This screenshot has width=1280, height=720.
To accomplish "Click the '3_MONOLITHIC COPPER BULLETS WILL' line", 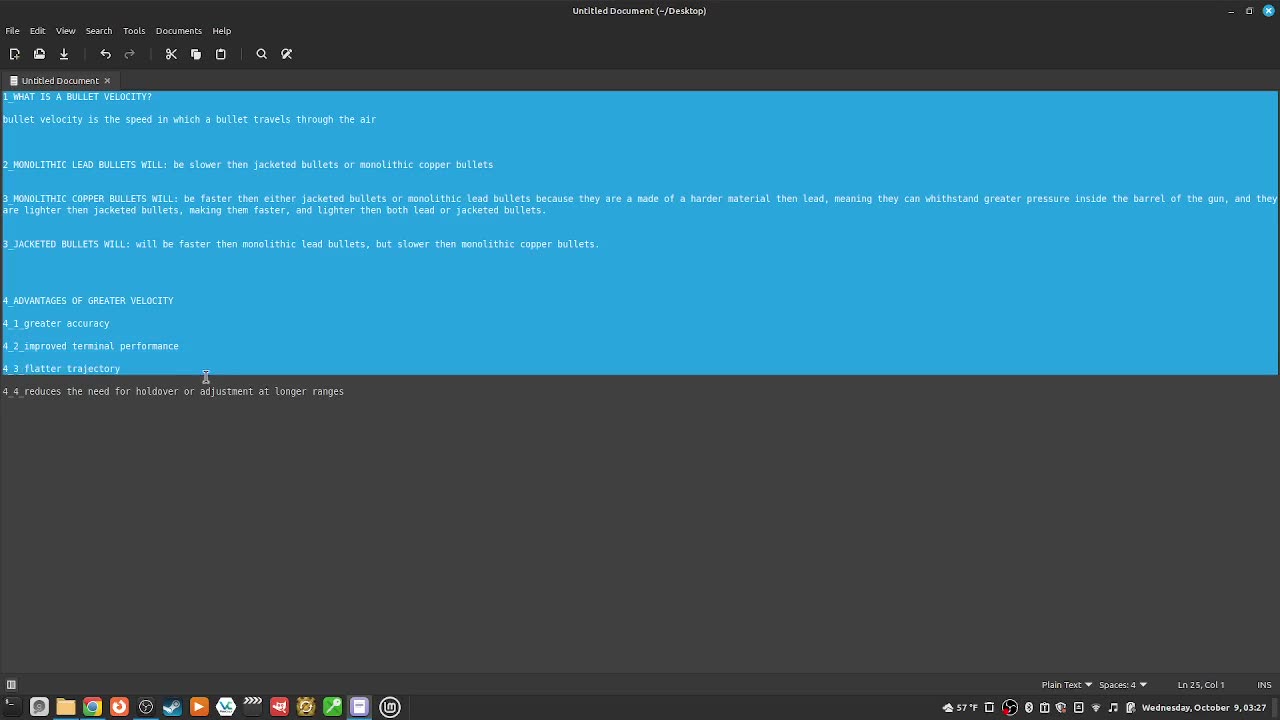I will click(640, 204).
